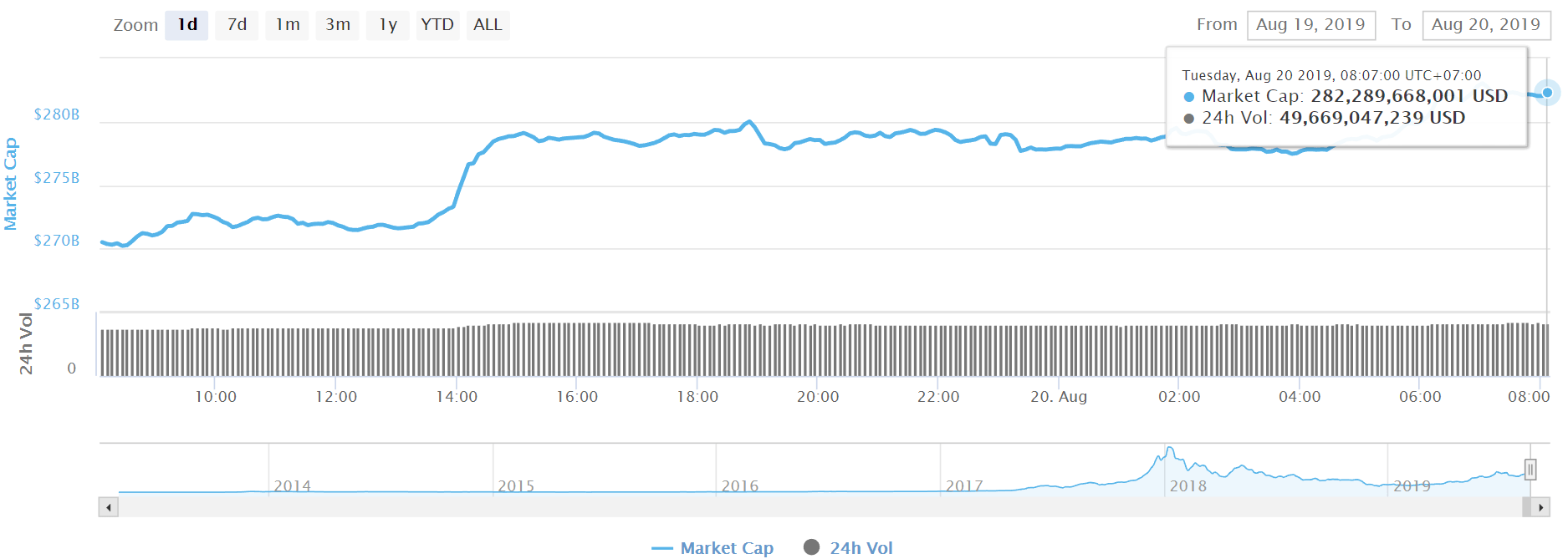Screen dimensions: 1568x559
Task: Select the 1y zoom range
Action: (388, 25)
